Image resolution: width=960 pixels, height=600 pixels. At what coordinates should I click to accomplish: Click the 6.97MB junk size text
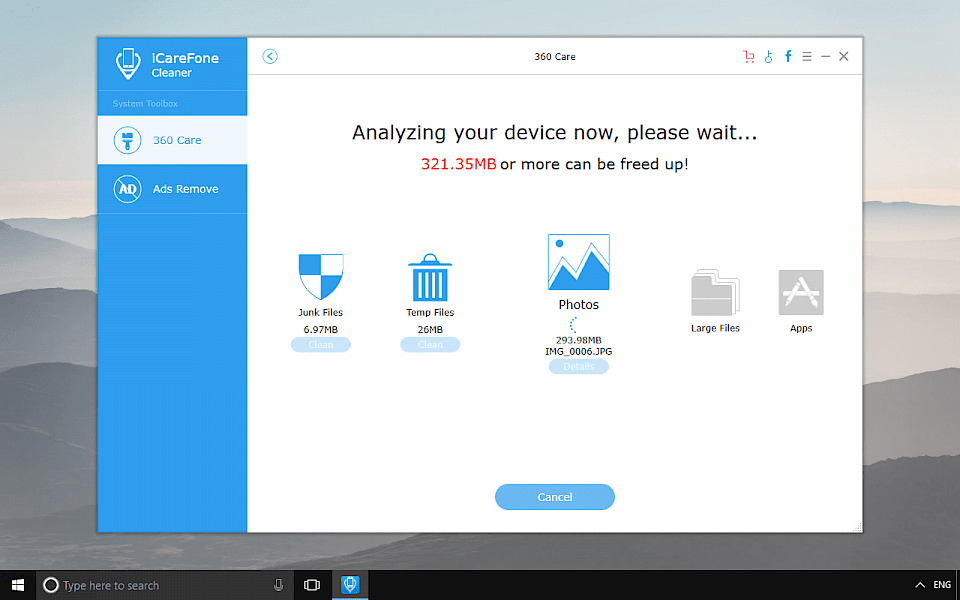[321, 329]
